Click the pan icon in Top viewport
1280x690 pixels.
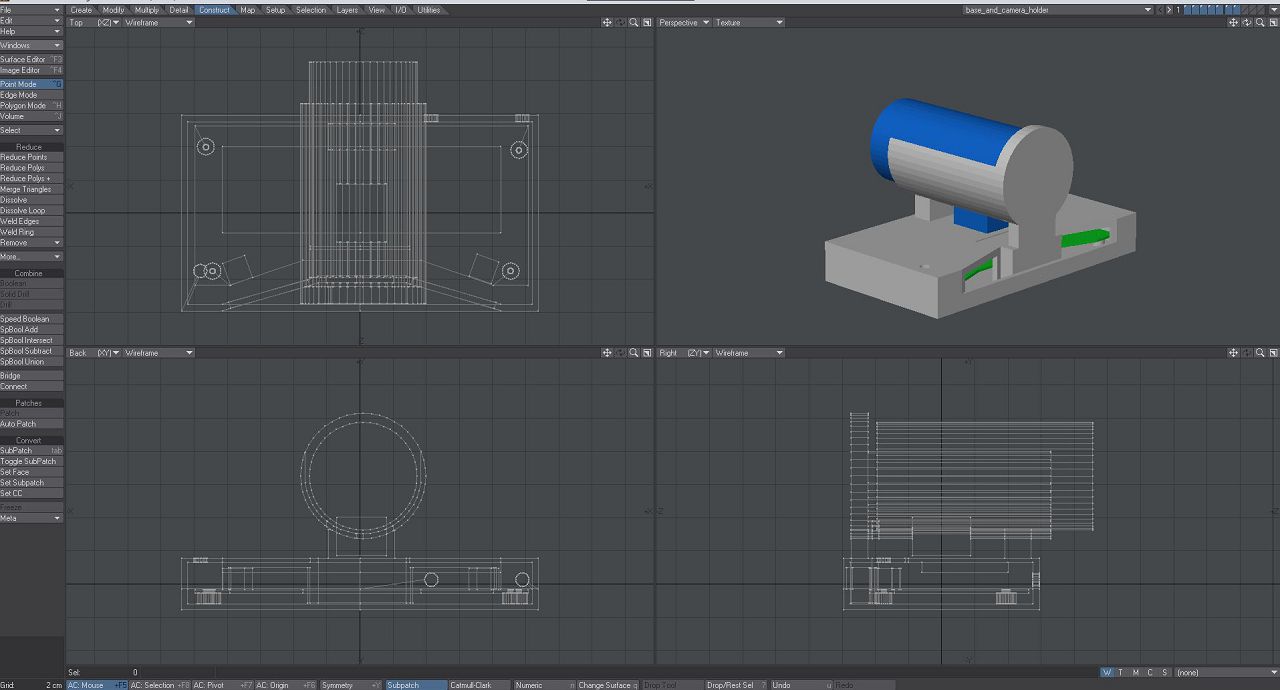pos(607,22)
